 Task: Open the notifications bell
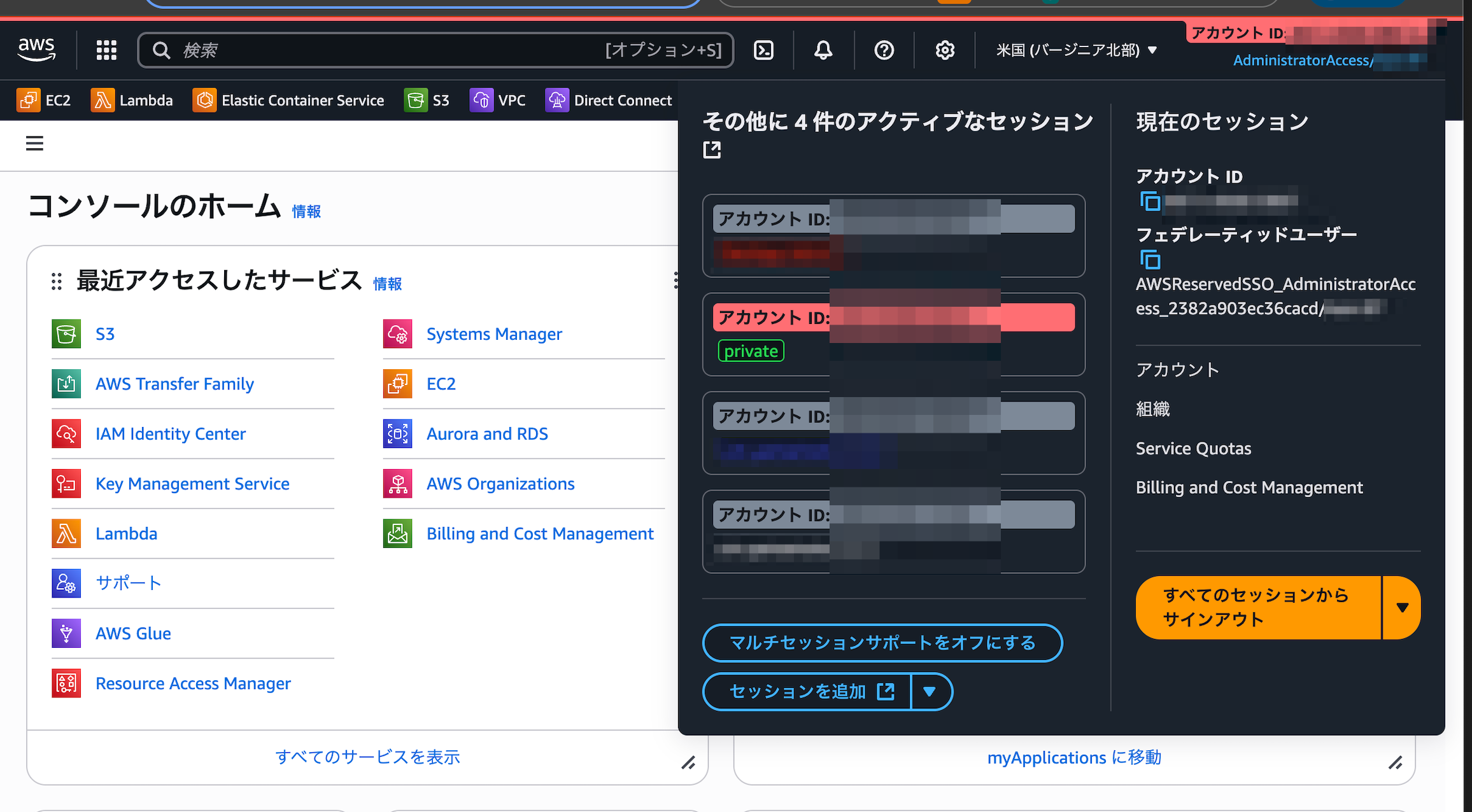coord(823,50)
